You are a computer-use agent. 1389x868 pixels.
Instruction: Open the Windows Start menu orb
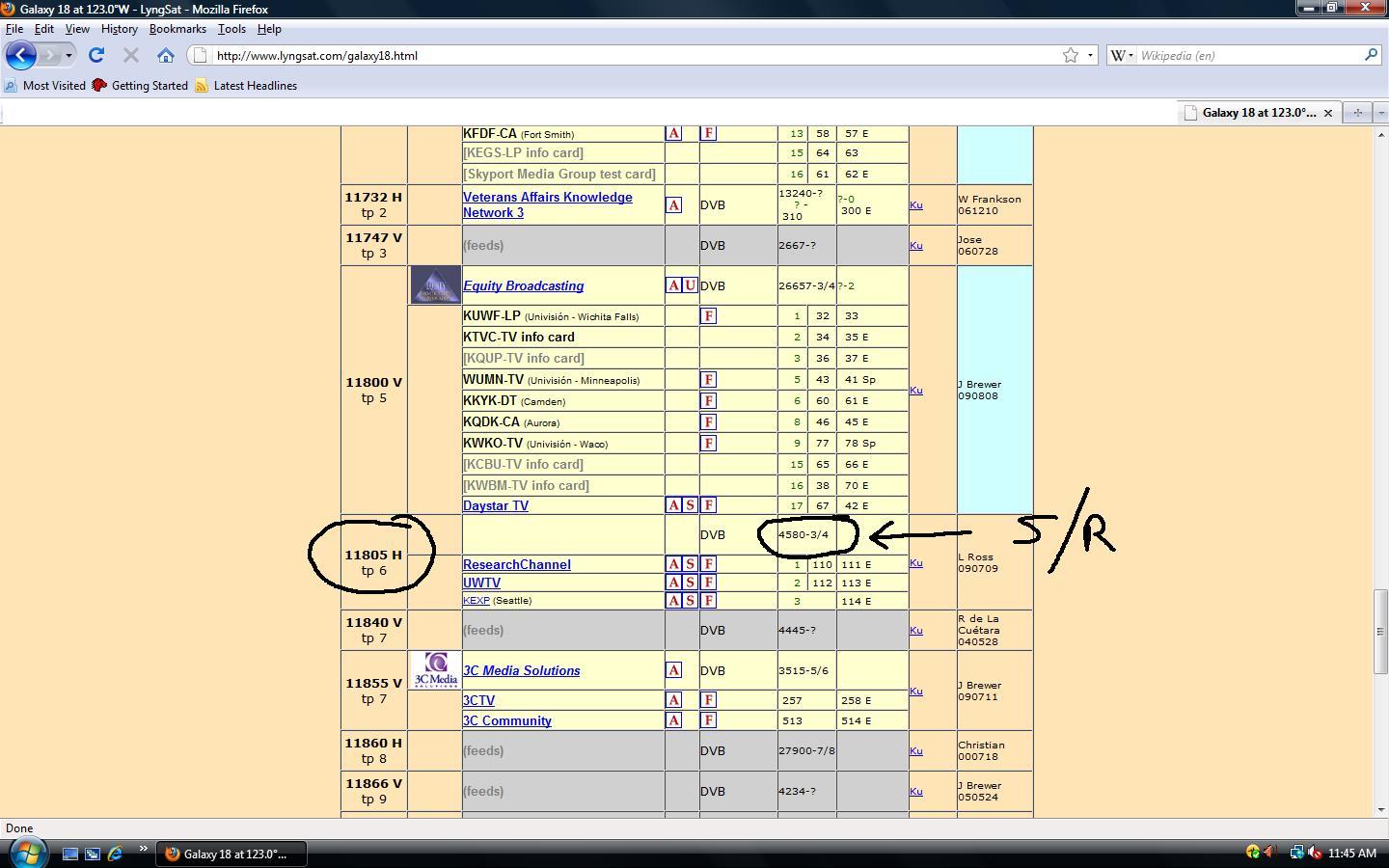[x=27, y=853]
